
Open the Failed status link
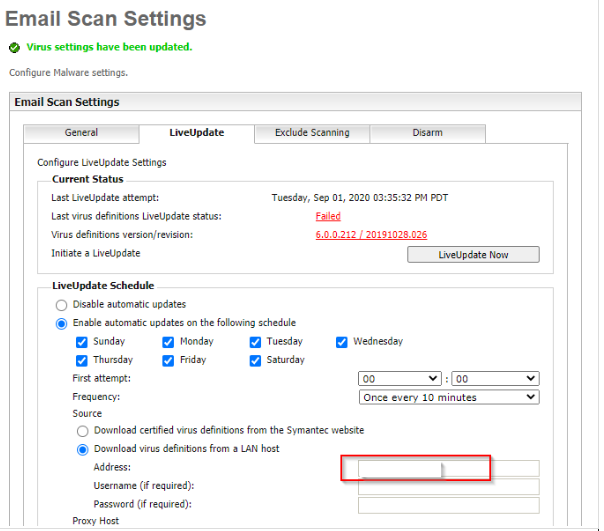click(328, 216)
